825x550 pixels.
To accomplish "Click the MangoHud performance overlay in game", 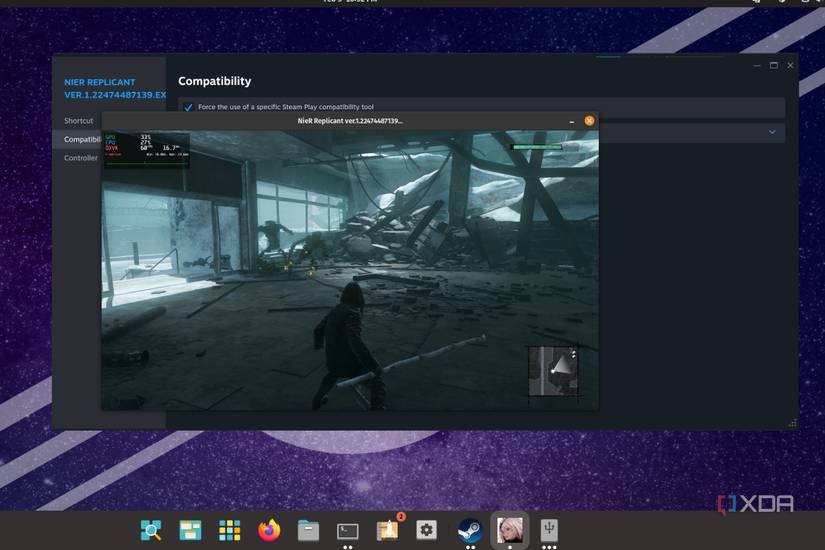I will click(x=146, y=149).
